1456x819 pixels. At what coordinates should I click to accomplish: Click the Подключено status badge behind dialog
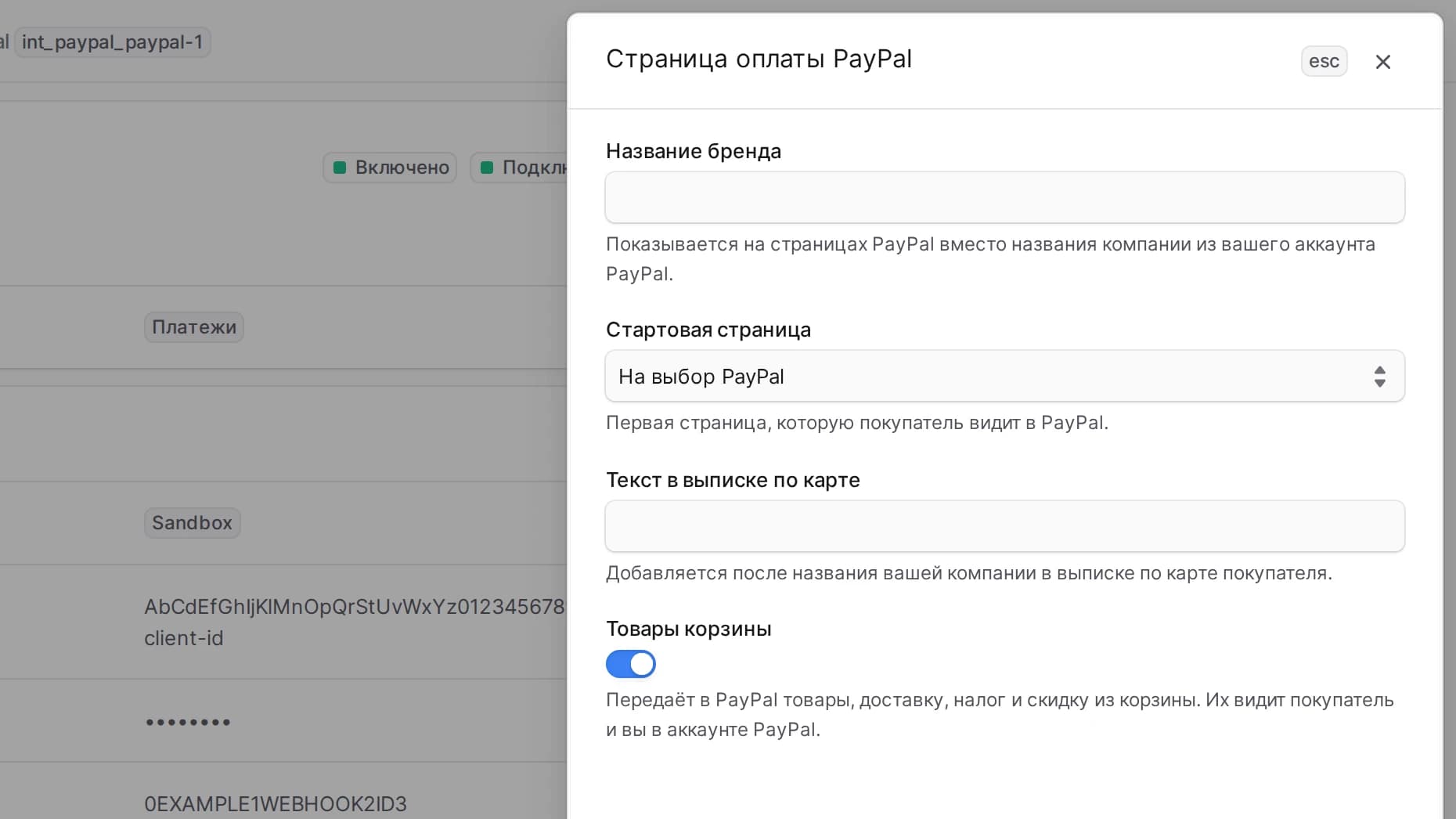518,168
